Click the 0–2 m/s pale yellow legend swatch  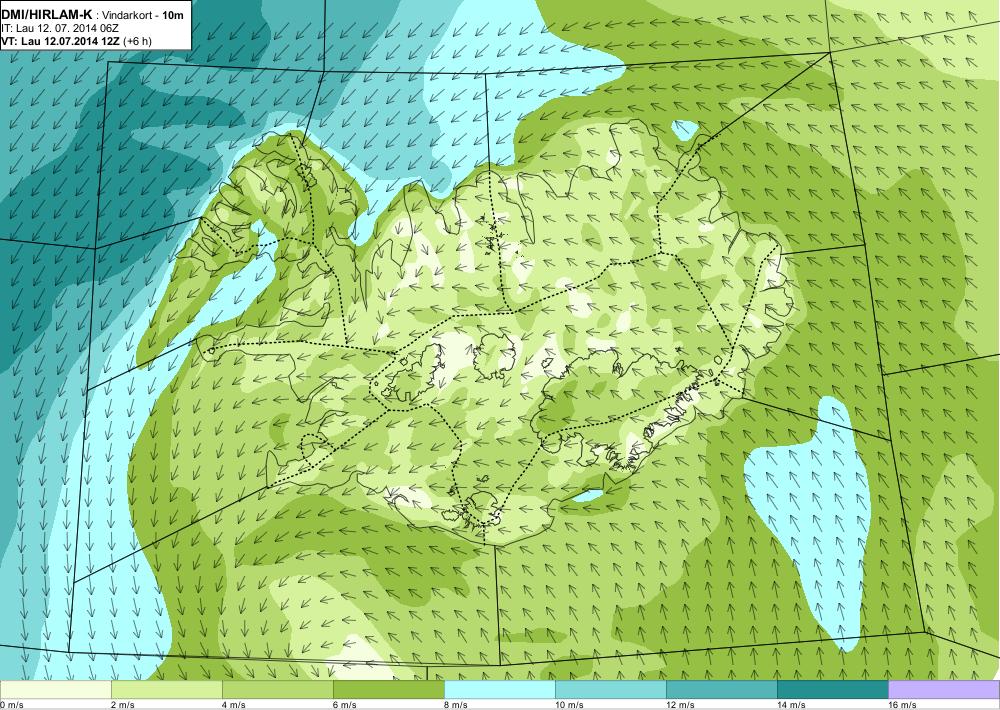click(x=55, y=690)
